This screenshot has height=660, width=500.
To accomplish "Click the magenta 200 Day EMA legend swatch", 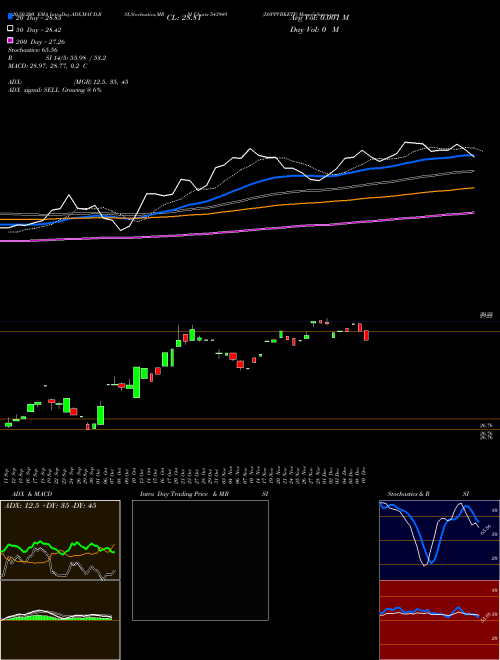I will coord(10,40).
